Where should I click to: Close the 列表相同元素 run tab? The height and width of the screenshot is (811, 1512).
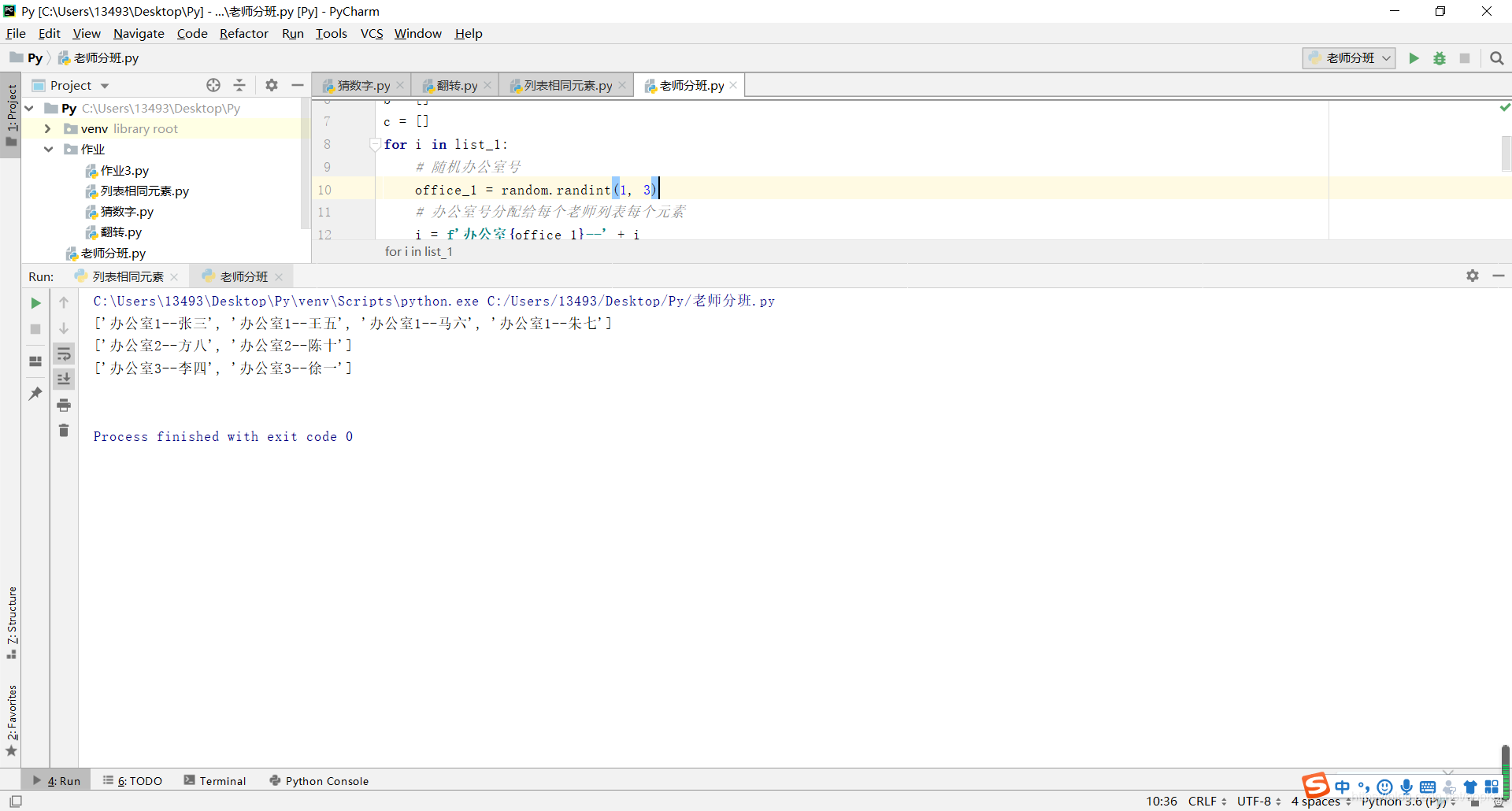pyautogui.click(x=174, y=277)
